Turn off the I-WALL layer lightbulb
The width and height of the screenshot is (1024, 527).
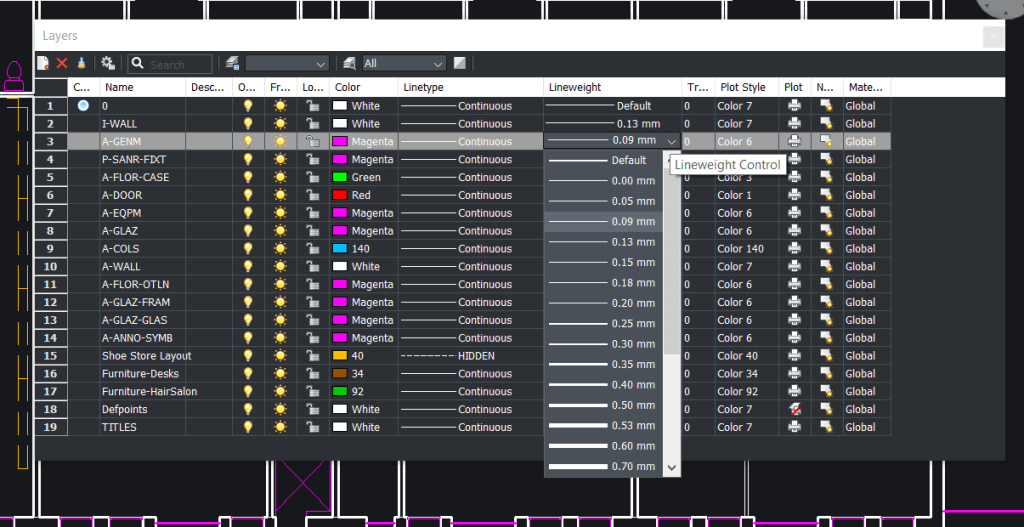point(248,123)
